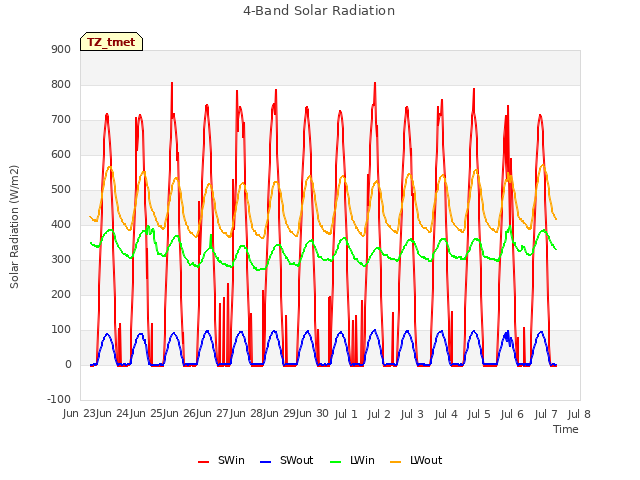Click the Jun 30 x-axis date label
This screenshot has width=640, height=480.
(x=313, y=414)
